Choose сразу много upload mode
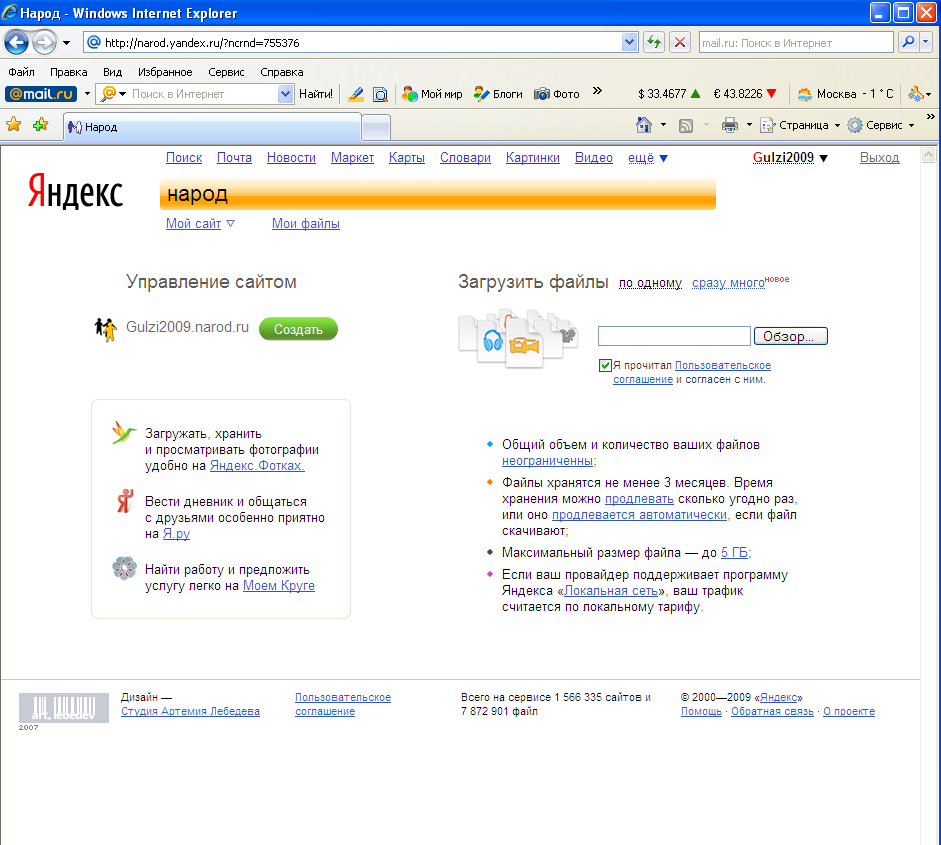Viewport: 941px width, 845px height. click(728, 283)
